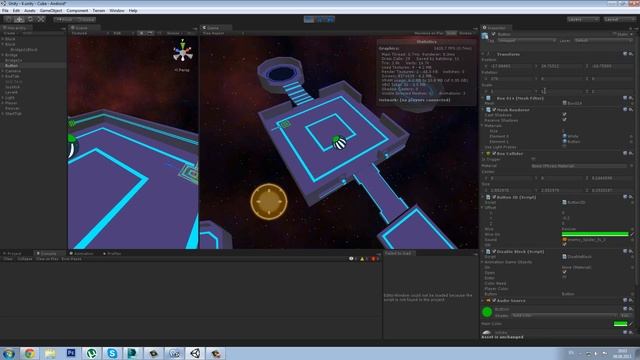
Task: Click the Pause button
Action: click(320, 19)
